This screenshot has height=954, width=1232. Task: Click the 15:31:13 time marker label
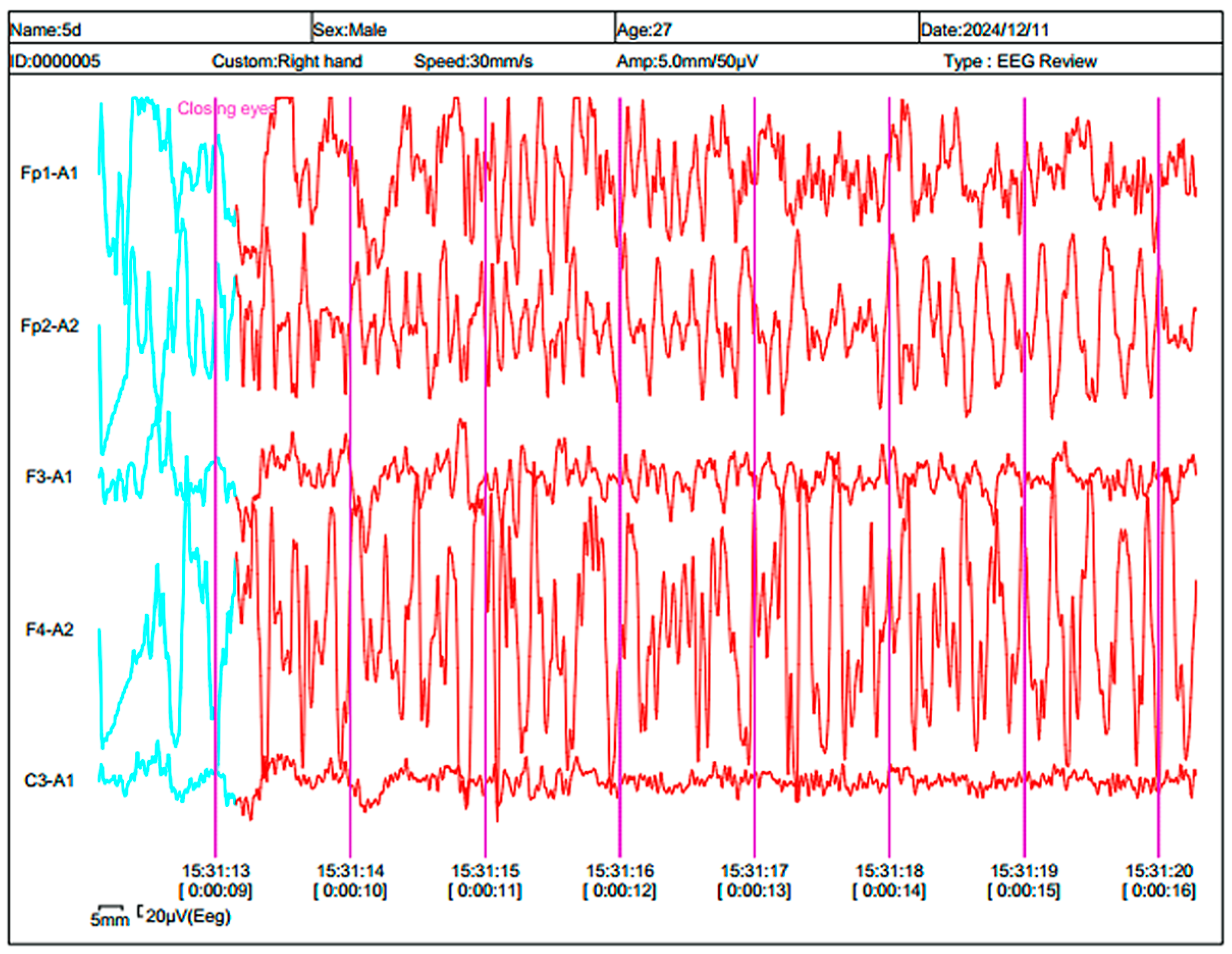coord(215,870)
